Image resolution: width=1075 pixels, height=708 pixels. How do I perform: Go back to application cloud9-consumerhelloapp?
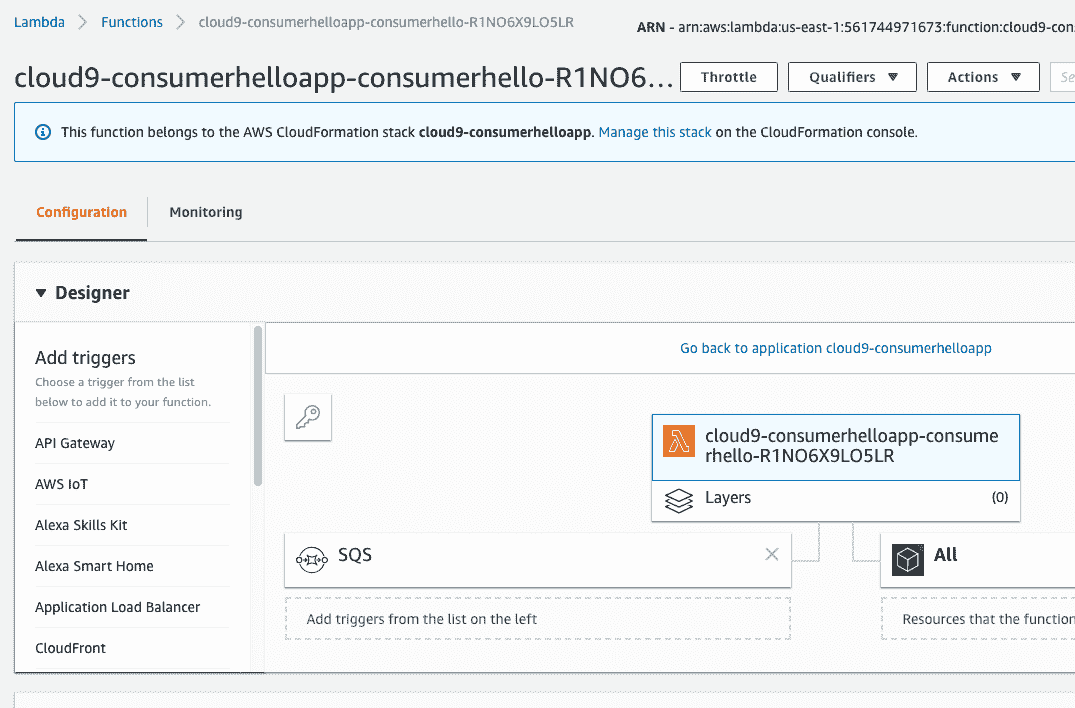point(835,348)
